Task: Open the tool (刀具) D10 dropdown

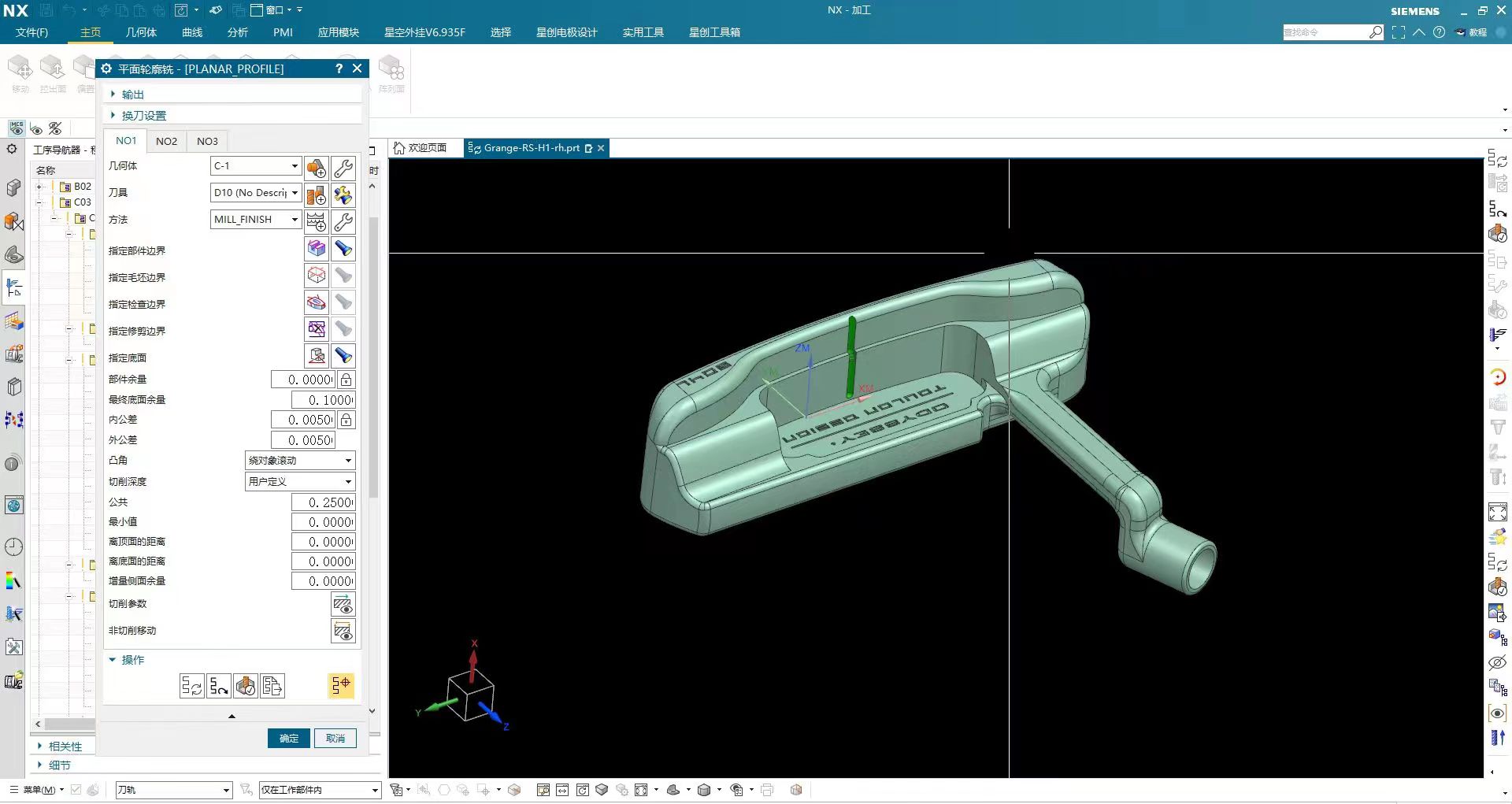Action: [x=295, y=193]
